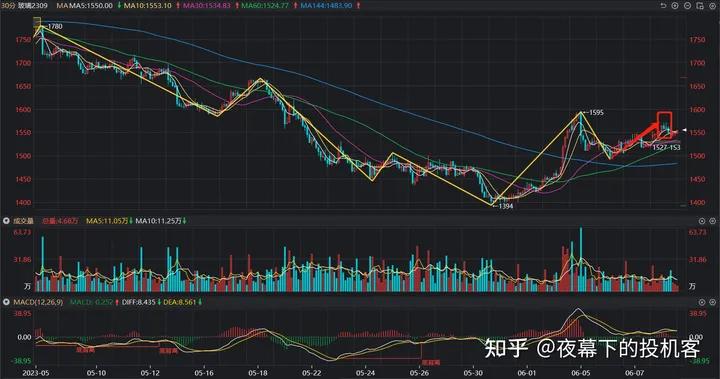Click the 05-26 date on time axis

[x=419, y=373]
